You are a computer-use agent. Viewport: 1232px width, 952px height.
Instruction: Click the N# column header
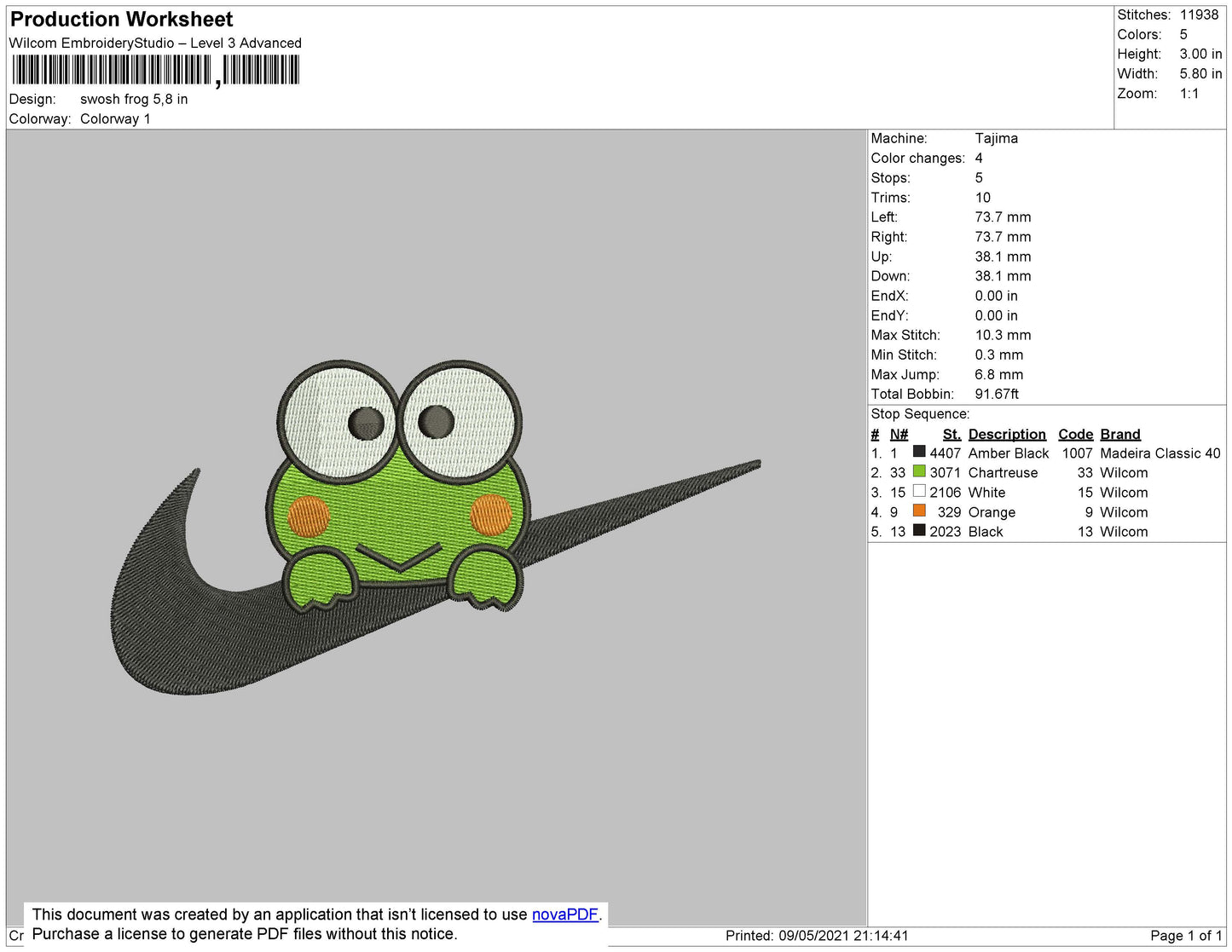pyautogui.click(x=899, y=434)
